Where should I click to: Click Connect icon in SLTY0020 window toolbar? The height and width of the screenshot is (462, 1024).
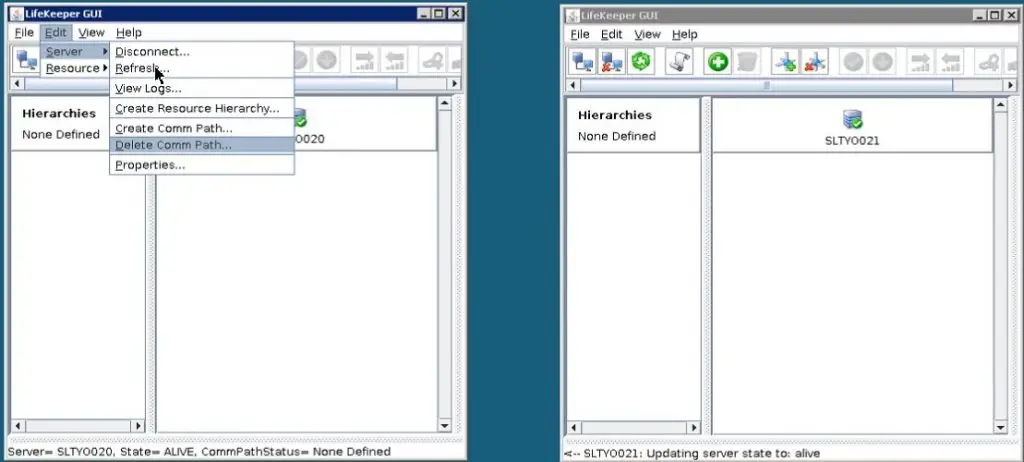click(x=26, y=60)
